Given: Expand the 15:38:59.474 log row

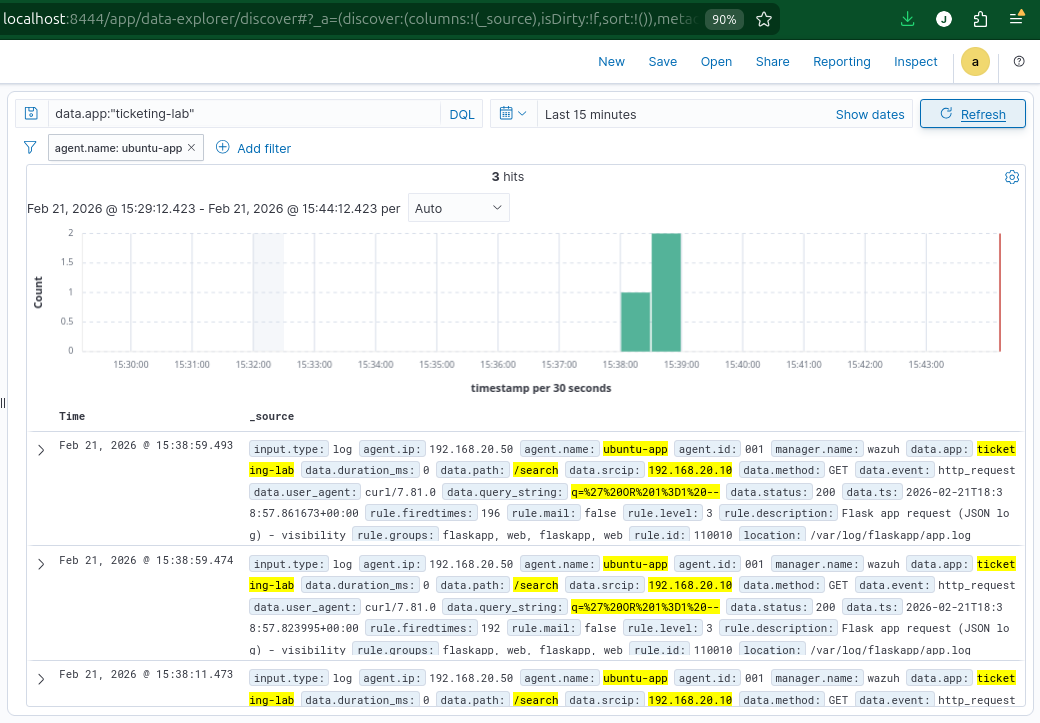Looking at the screenshot, I should point(41,564).
